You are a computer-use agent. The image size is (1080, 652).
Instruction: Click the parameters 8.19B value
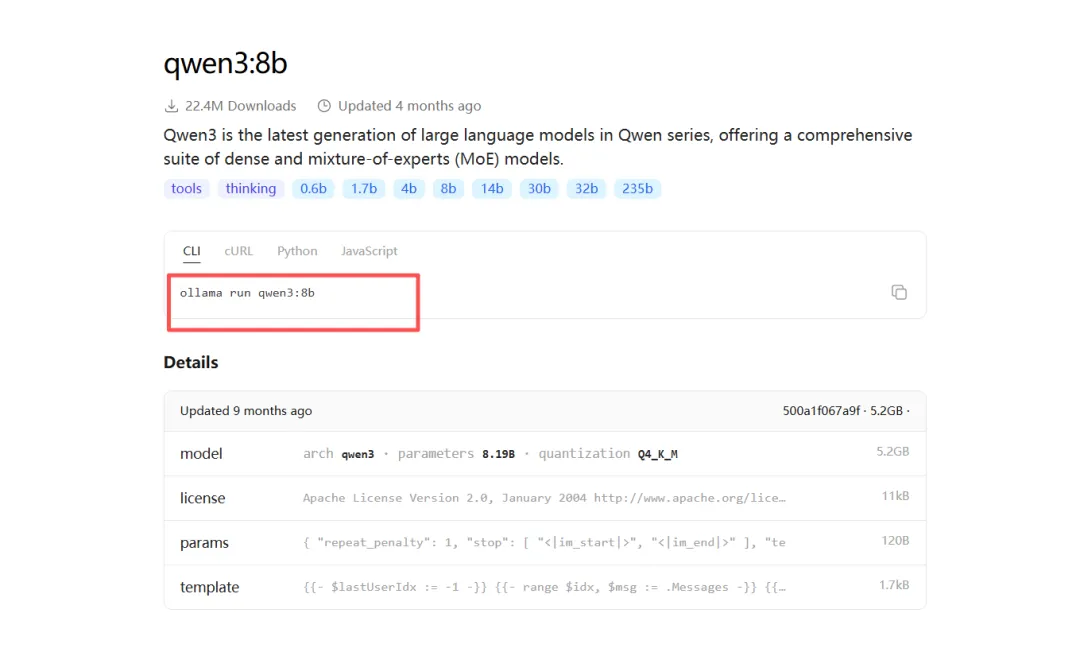tap(499, 454)
